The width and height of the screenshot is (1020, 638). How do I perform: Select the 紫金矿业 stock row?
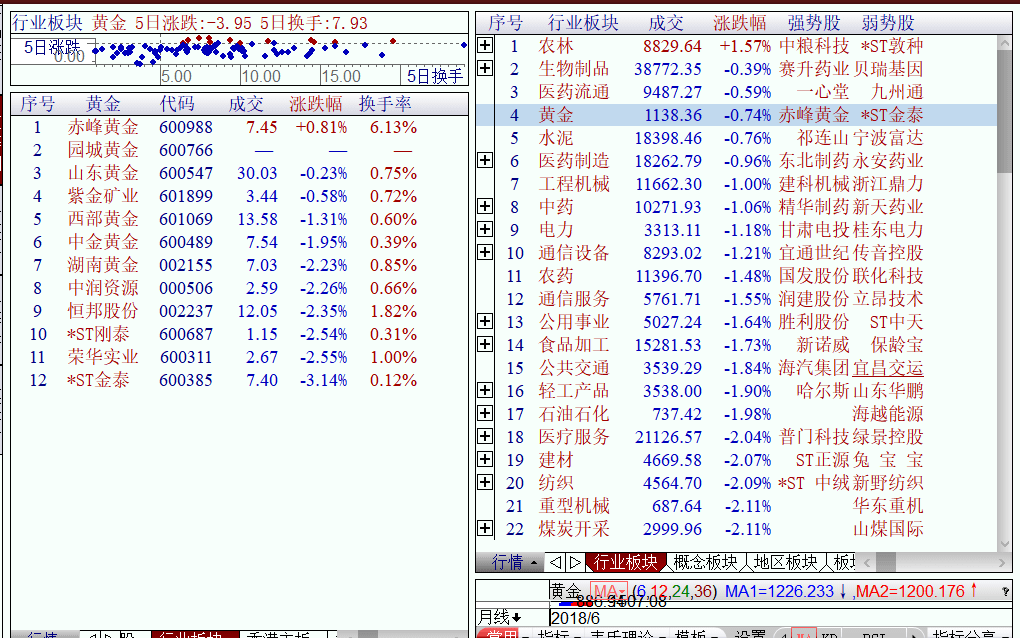239,196
